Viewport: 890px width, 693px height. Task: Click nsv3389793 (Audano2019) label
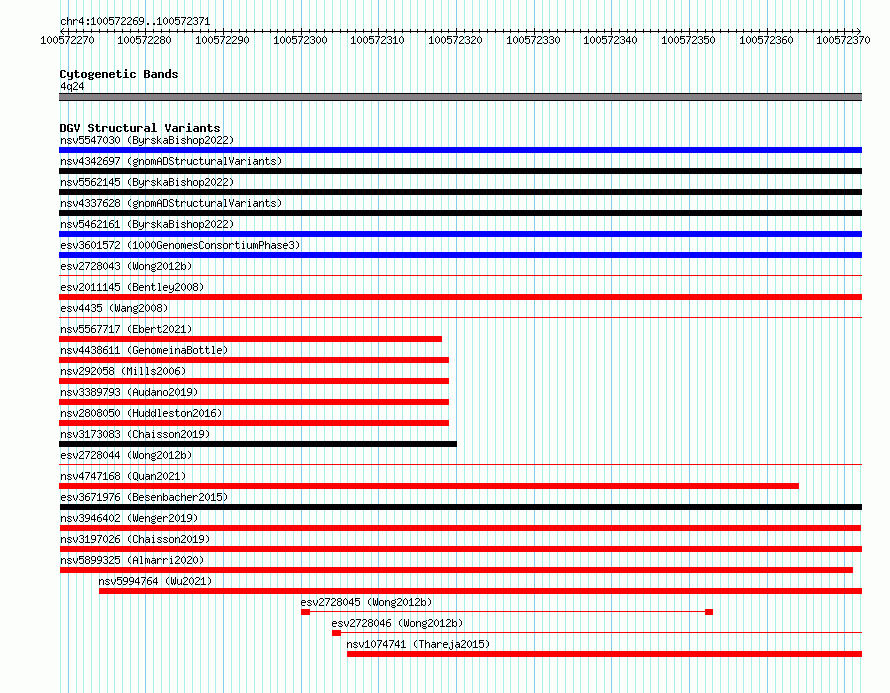[129, 392]
